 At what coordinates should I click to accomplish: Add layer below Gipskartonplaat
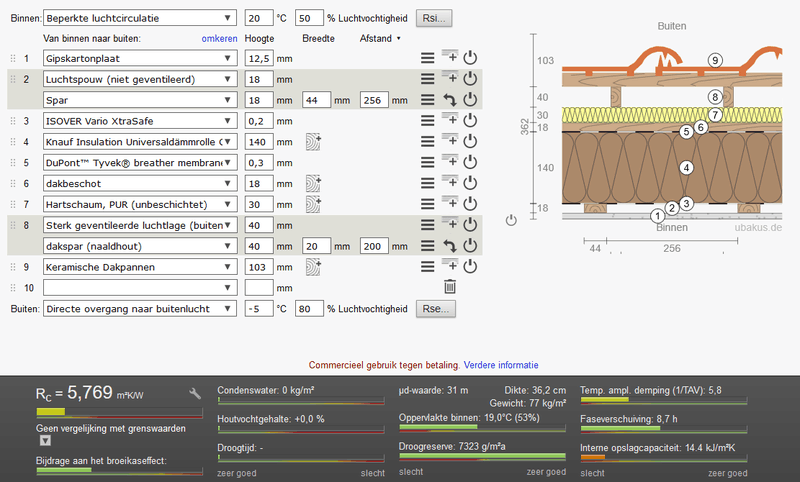click(449, 56)
